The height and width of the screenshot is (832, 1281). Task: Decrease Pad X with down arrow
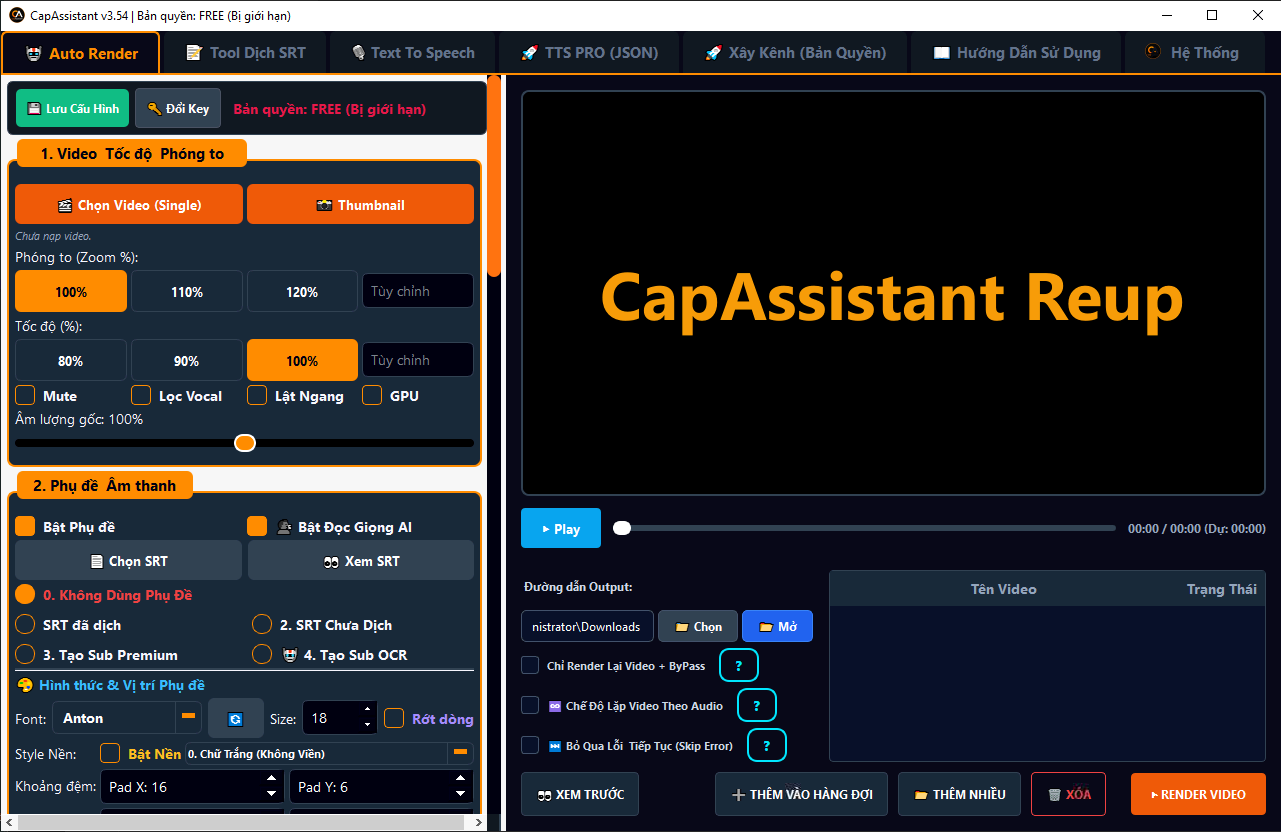pos(271,794)
